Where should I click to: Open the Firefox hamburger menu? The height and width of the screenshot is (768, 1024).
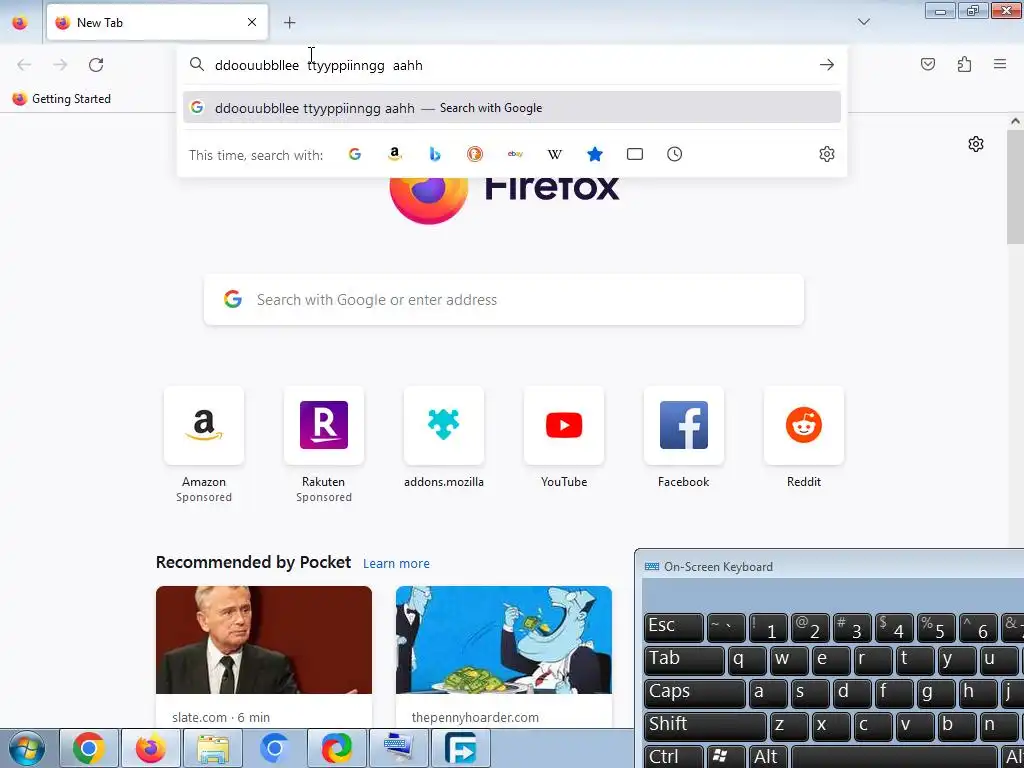click(x=1000, y=64)
